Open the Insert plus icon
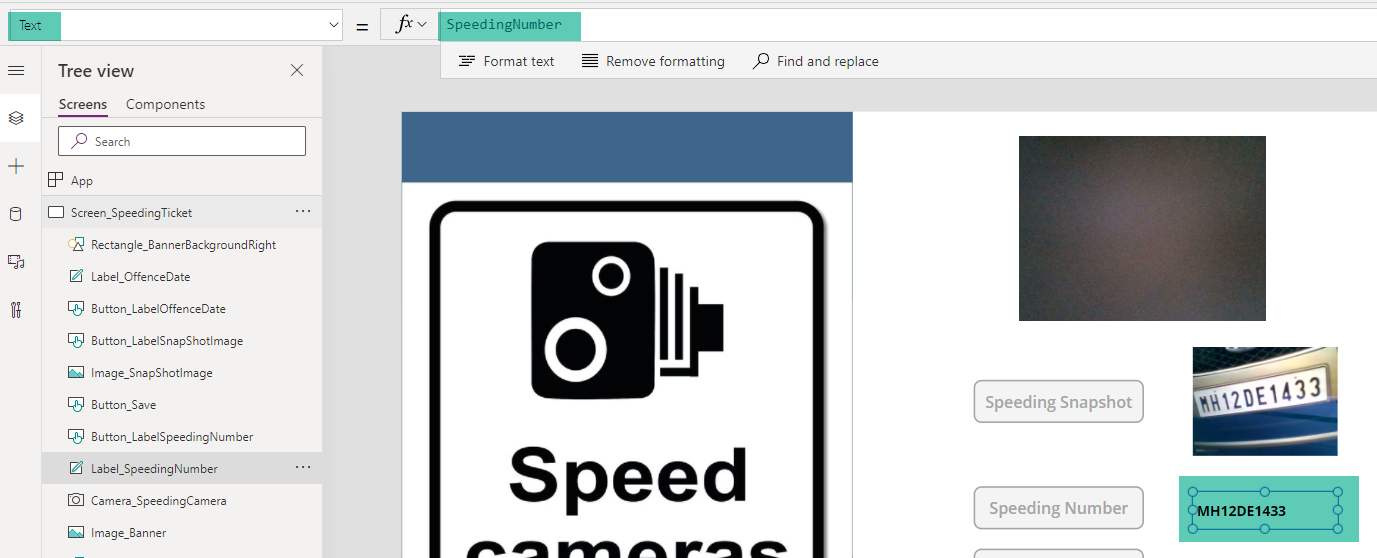Image resolution: width=1377 pixels, height=558 pixels. pyautogui.click(x=15, y=166)
